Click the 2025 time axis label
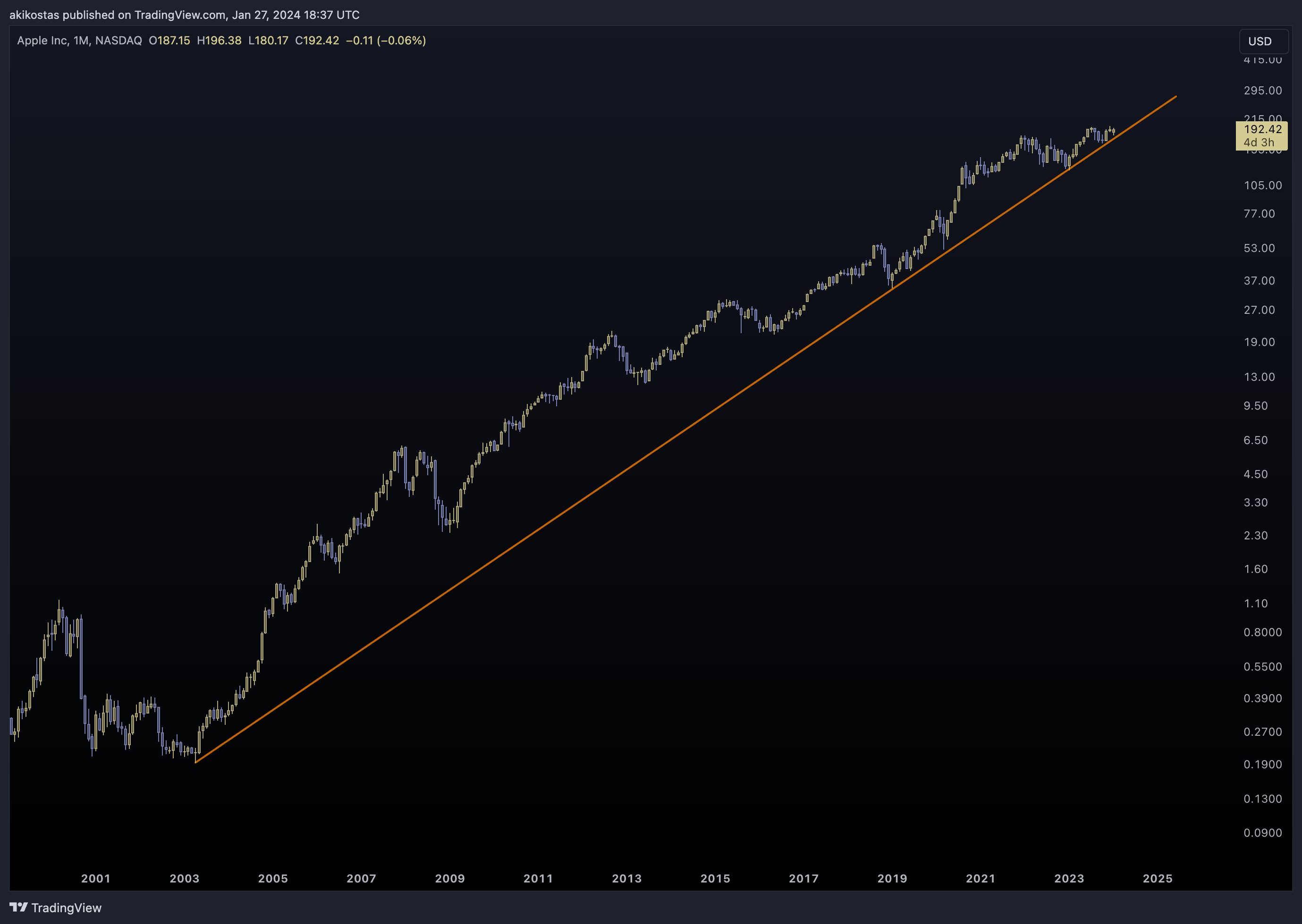This screenshot has width=1302, height=924. 1158,878
